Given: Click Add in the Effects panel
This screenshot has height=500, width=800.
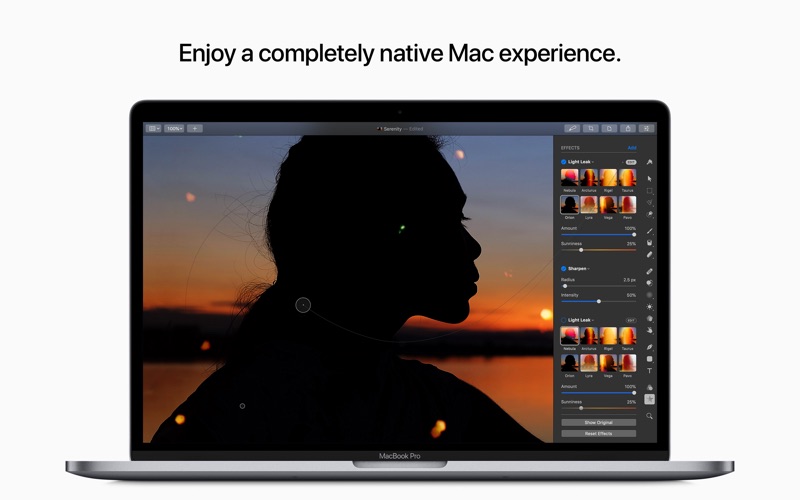Looking at the screenshot, I should coord(632,148).
